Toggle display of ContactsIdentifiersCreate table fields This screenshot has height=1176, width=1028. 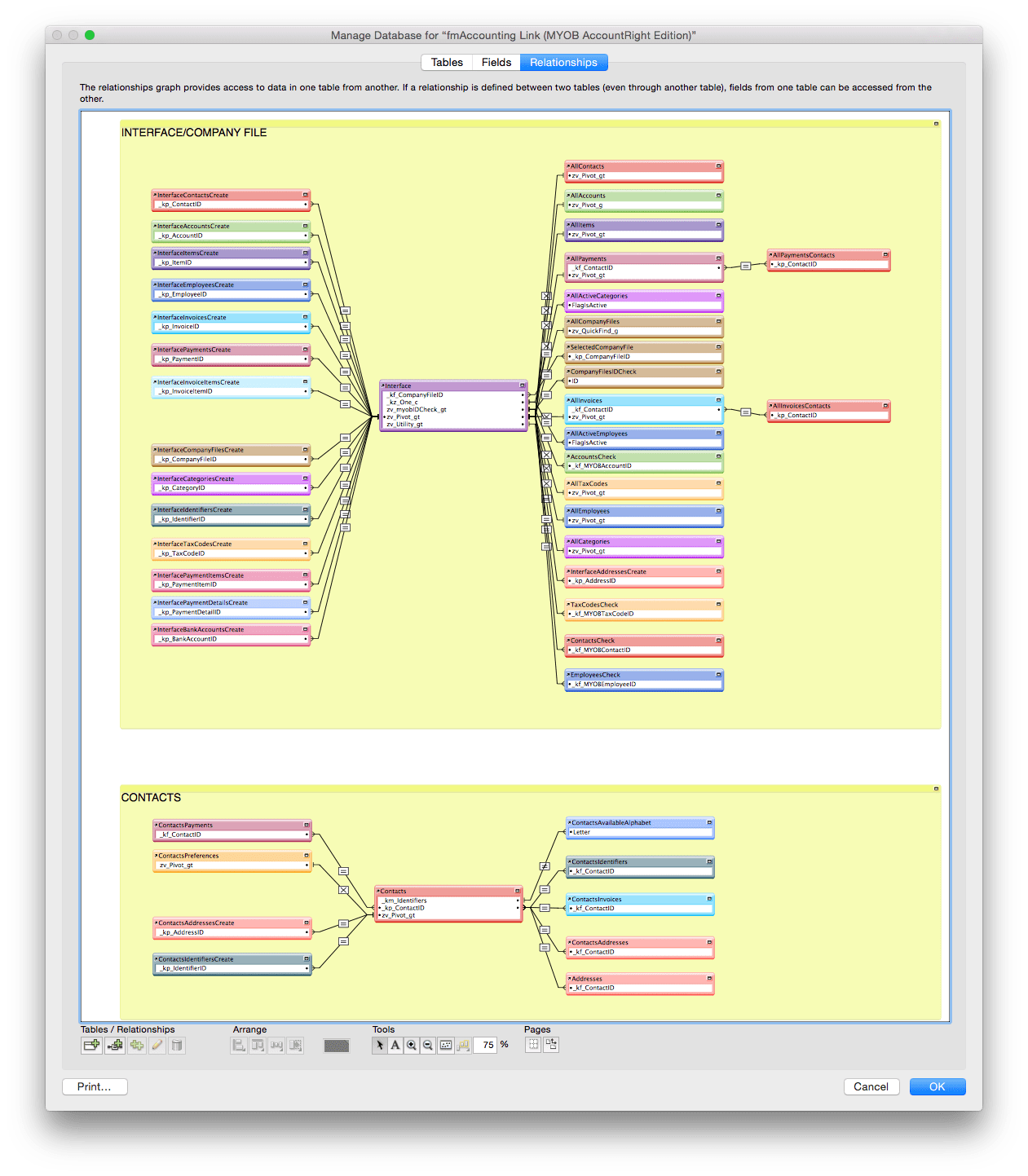click(x=307, y=958)
